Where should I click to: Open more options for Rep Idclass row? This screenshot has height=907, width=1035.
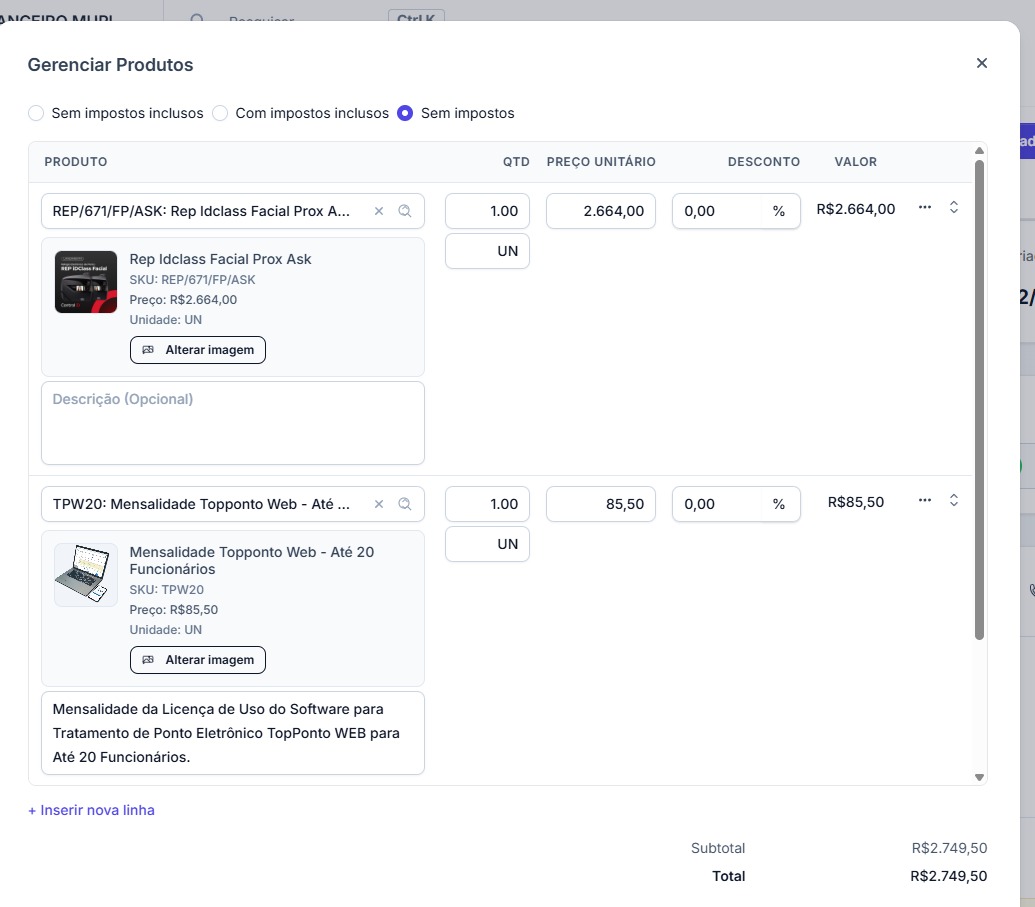tap(925, 207)
